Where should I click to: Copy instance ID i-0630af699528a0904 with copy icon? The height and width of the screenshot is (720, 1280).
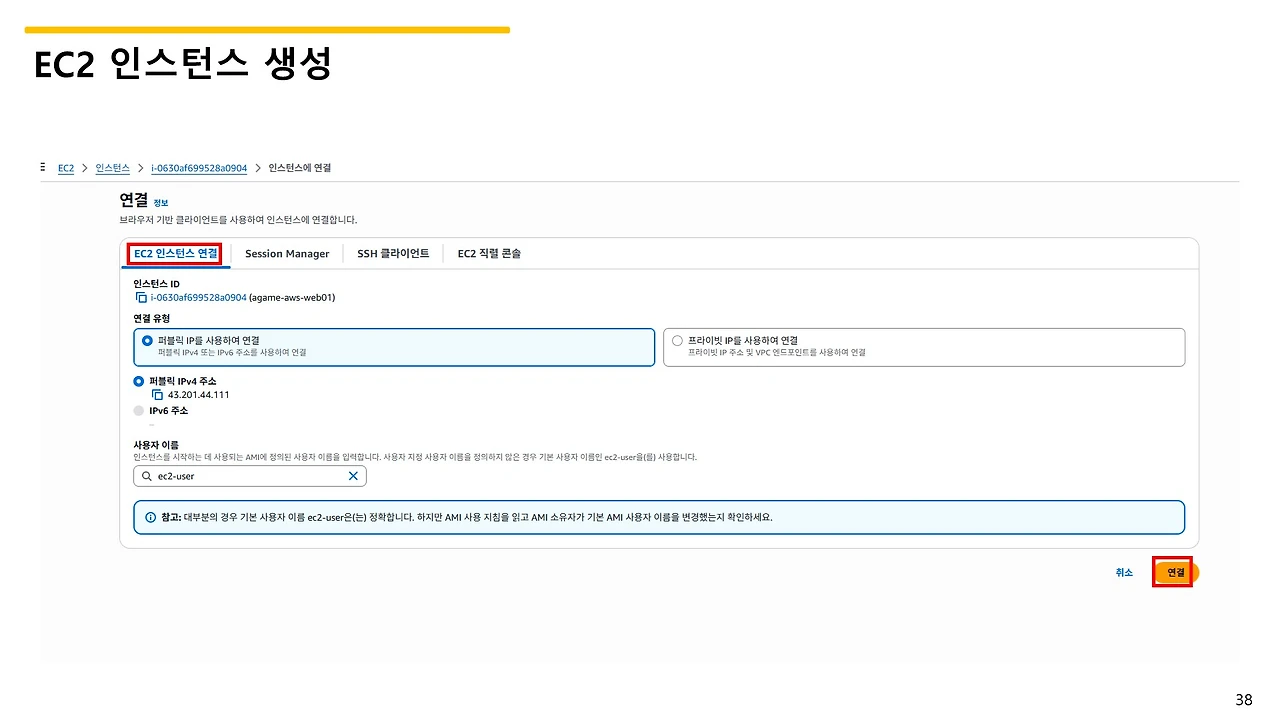(x=141, y=298)
